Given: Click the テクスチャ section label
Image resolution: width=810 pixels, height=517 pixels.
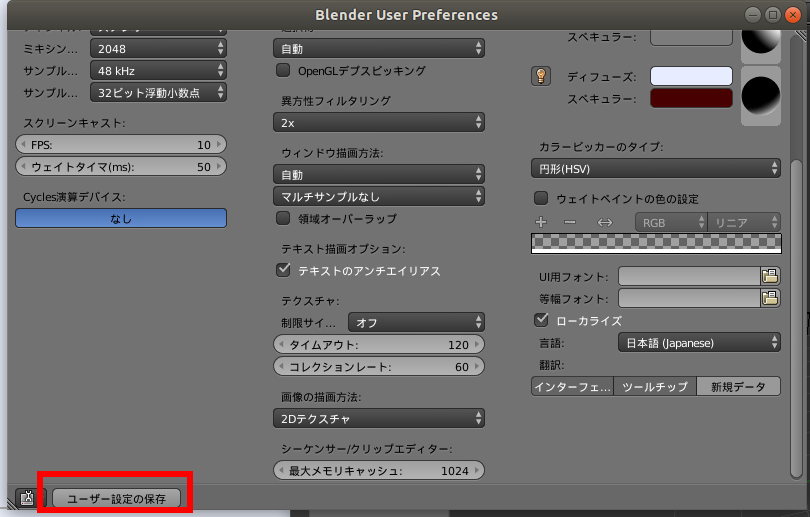Looking at the screenshot, I should coord(310,301).
